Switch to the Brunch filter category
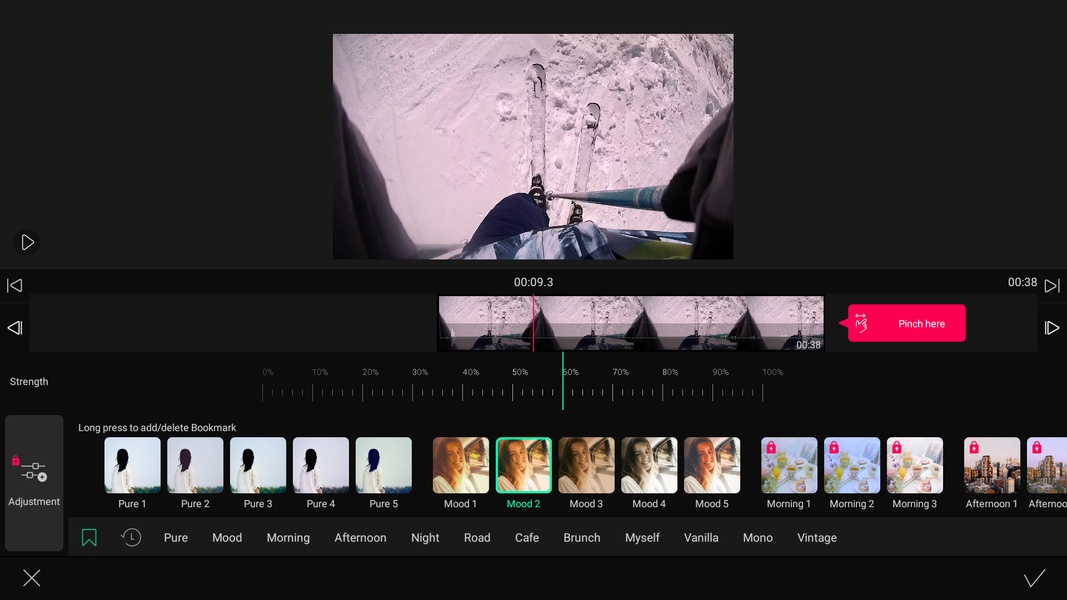The image size is (1067, 600). [582, 537]
